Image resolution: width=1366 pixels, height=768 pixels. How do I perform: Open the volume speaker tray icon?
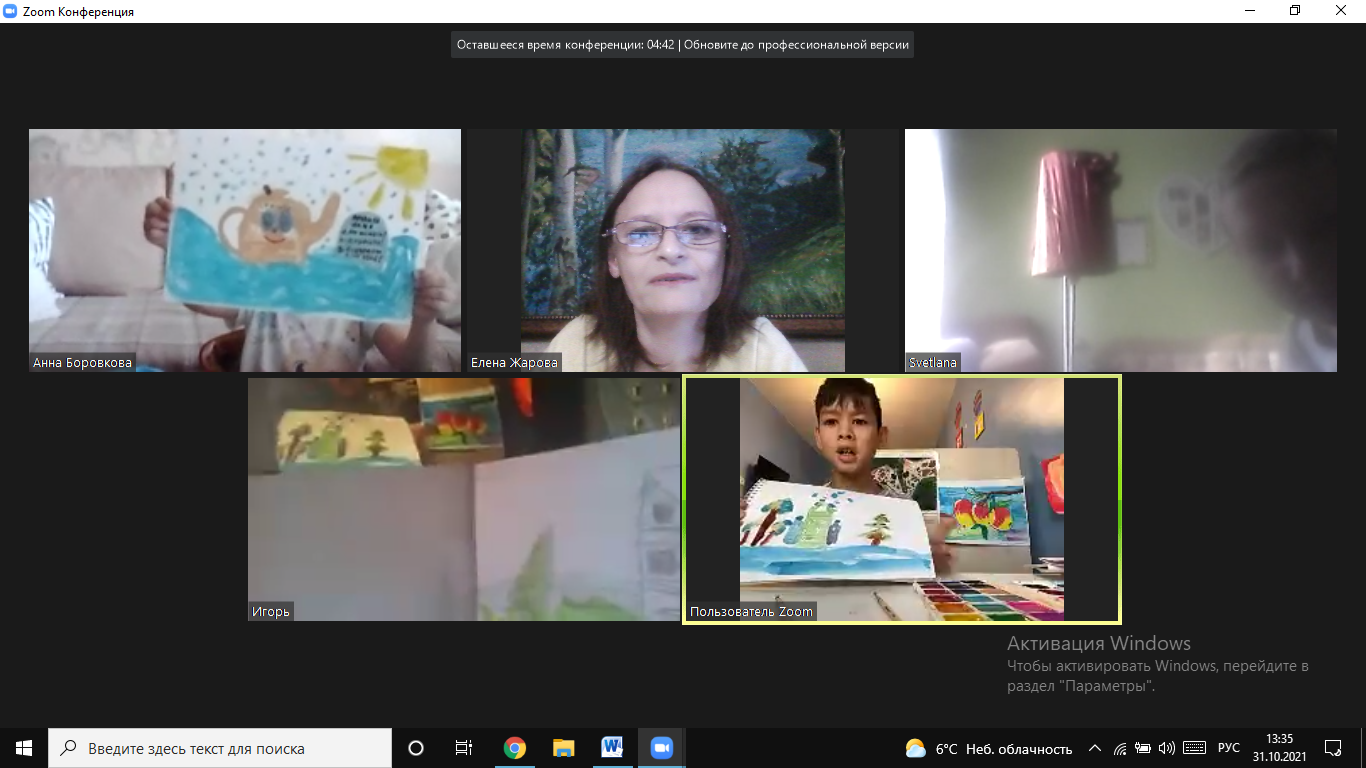tap(1166, 748)
